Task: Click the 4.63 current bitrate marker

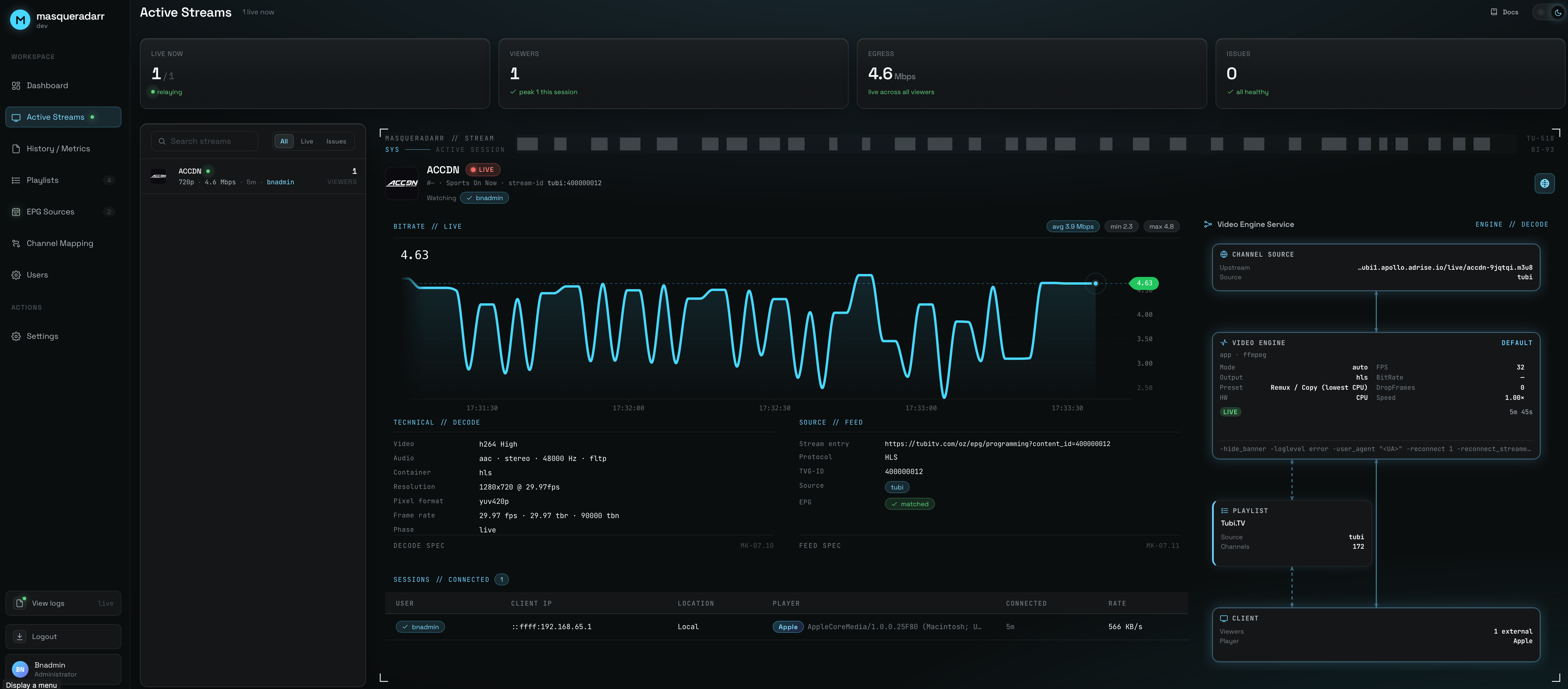Action: click(1144, 283)
